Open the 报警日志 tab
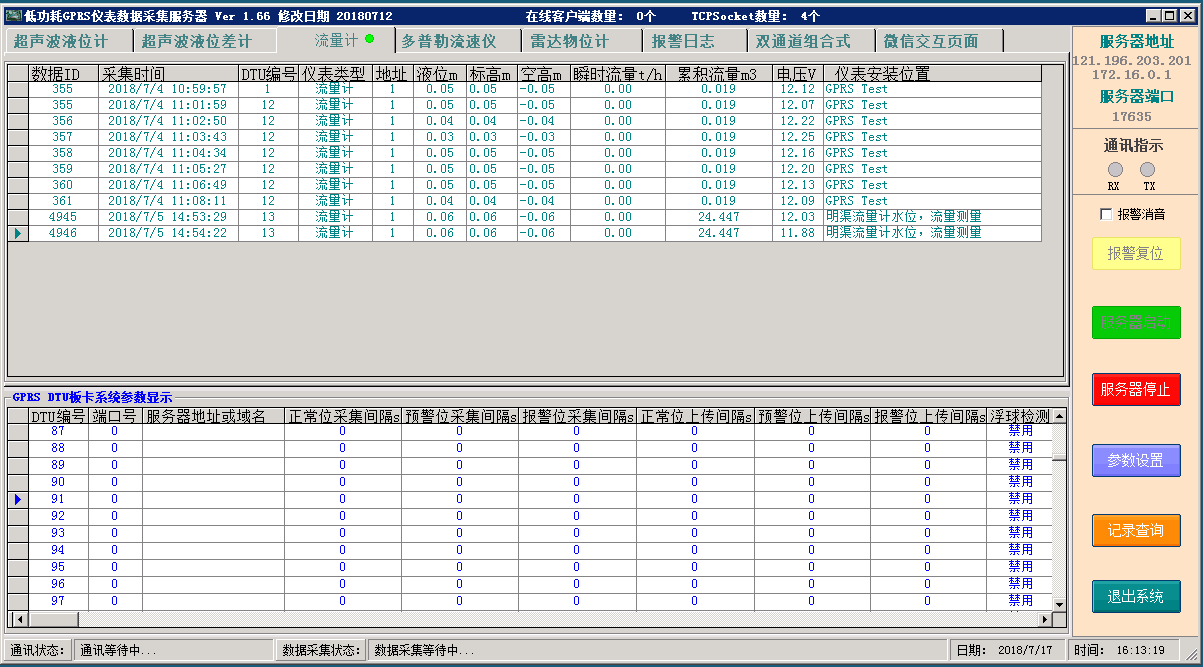Image resolution: width=1203 pixels, height=667 pixels. [683, 41]
